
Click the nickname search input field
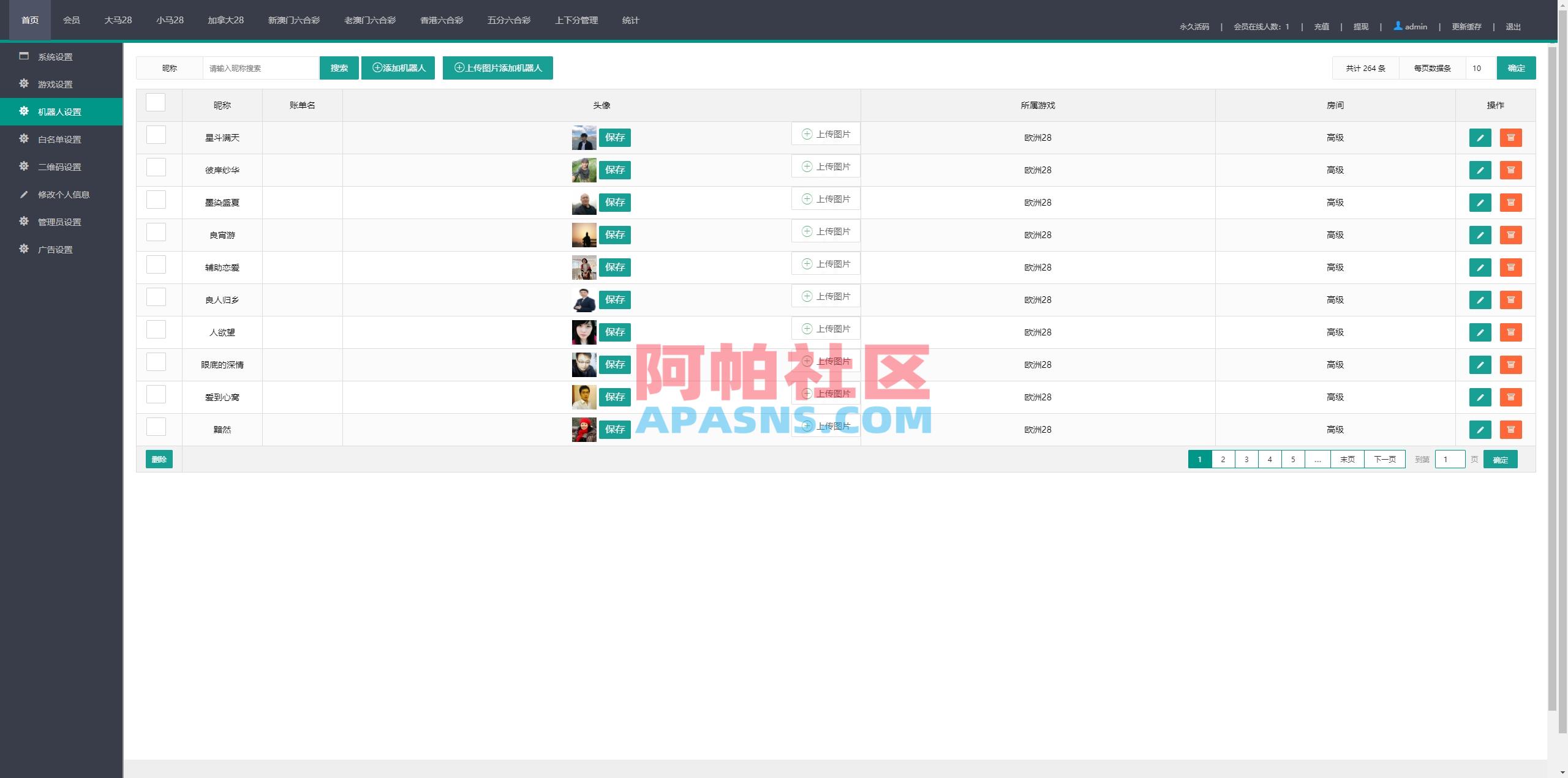click(260, 68)
